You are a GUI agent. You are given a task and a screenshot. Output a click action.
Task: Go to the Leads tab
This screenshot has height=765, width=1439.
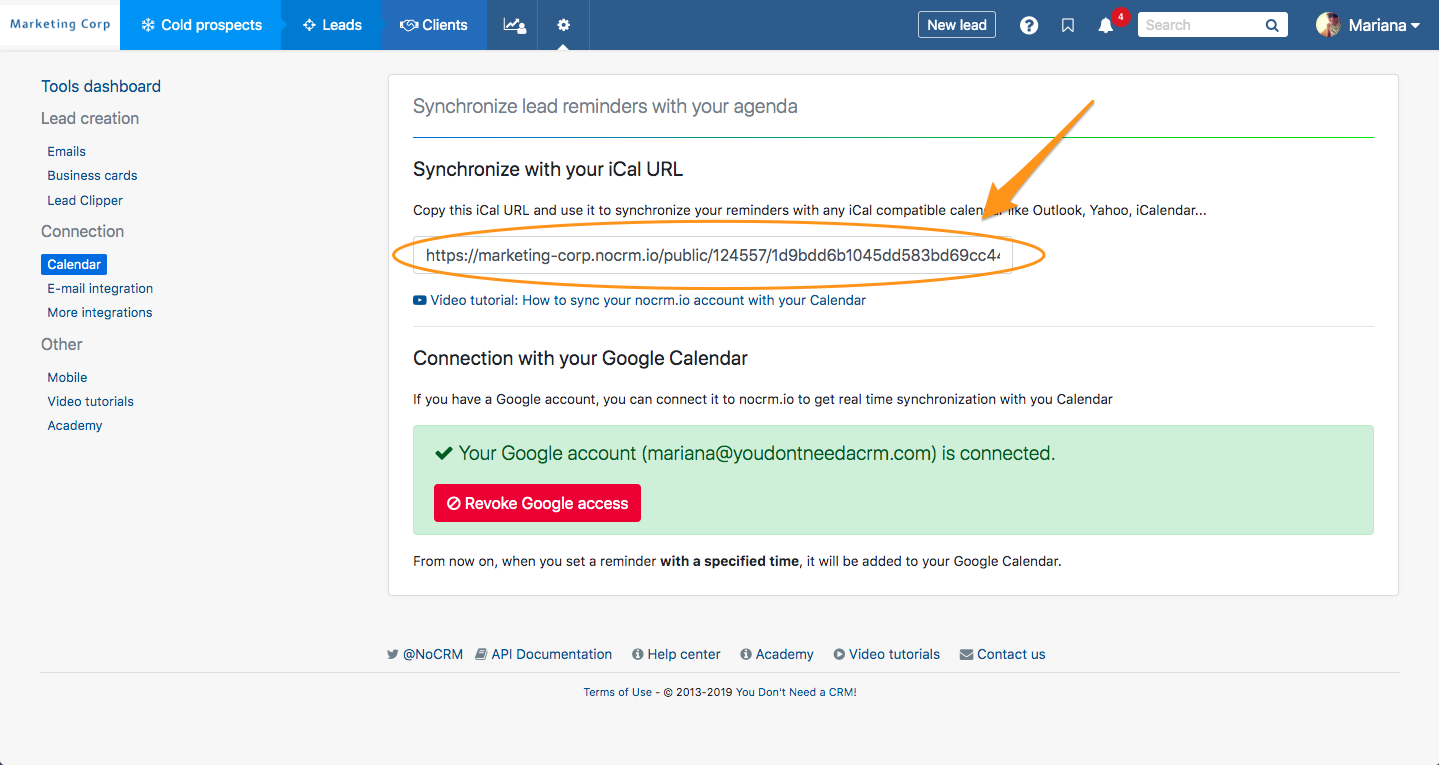coord(332,25)
